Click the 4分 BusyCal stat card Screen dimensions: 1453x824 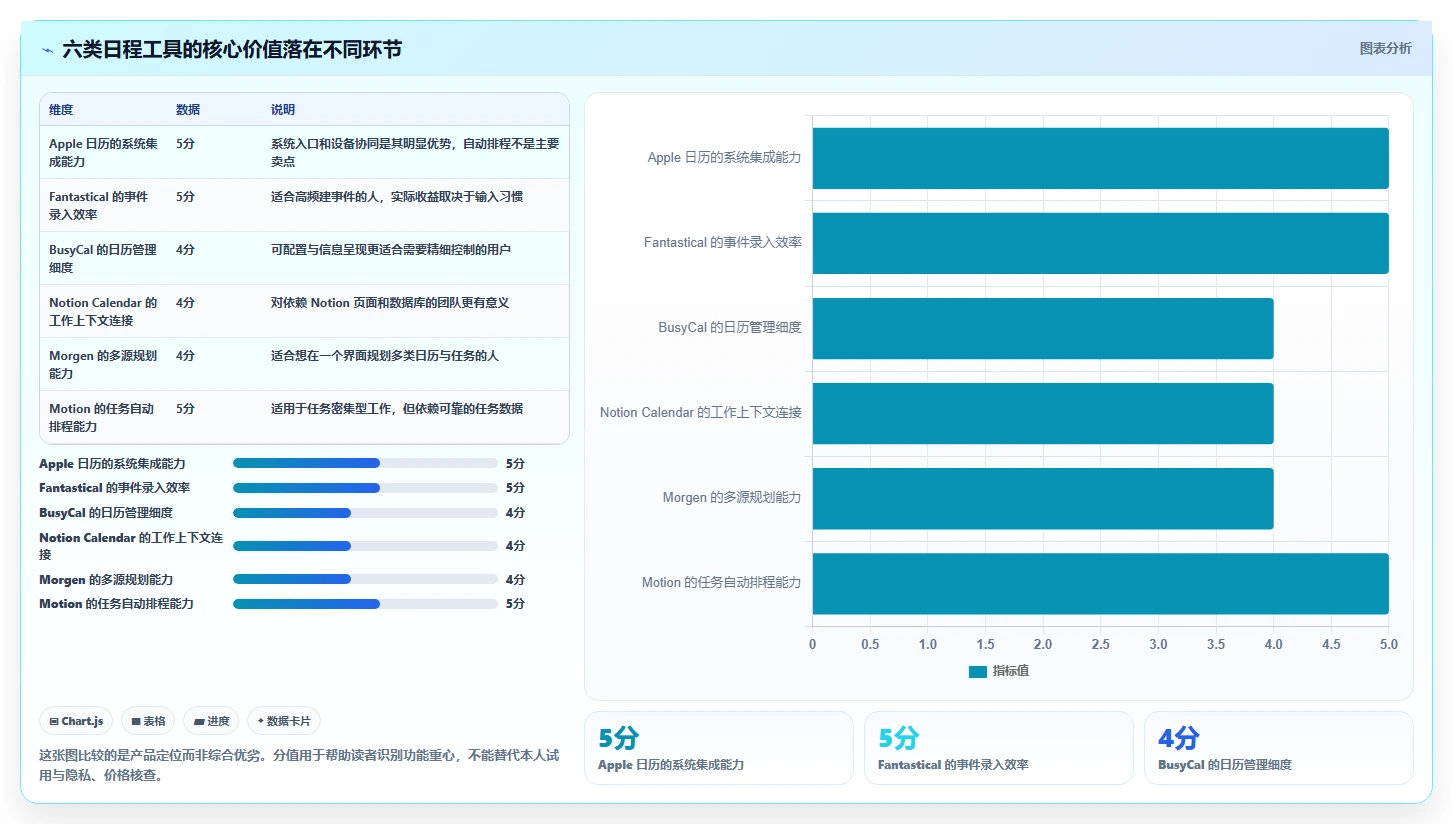1279,748
